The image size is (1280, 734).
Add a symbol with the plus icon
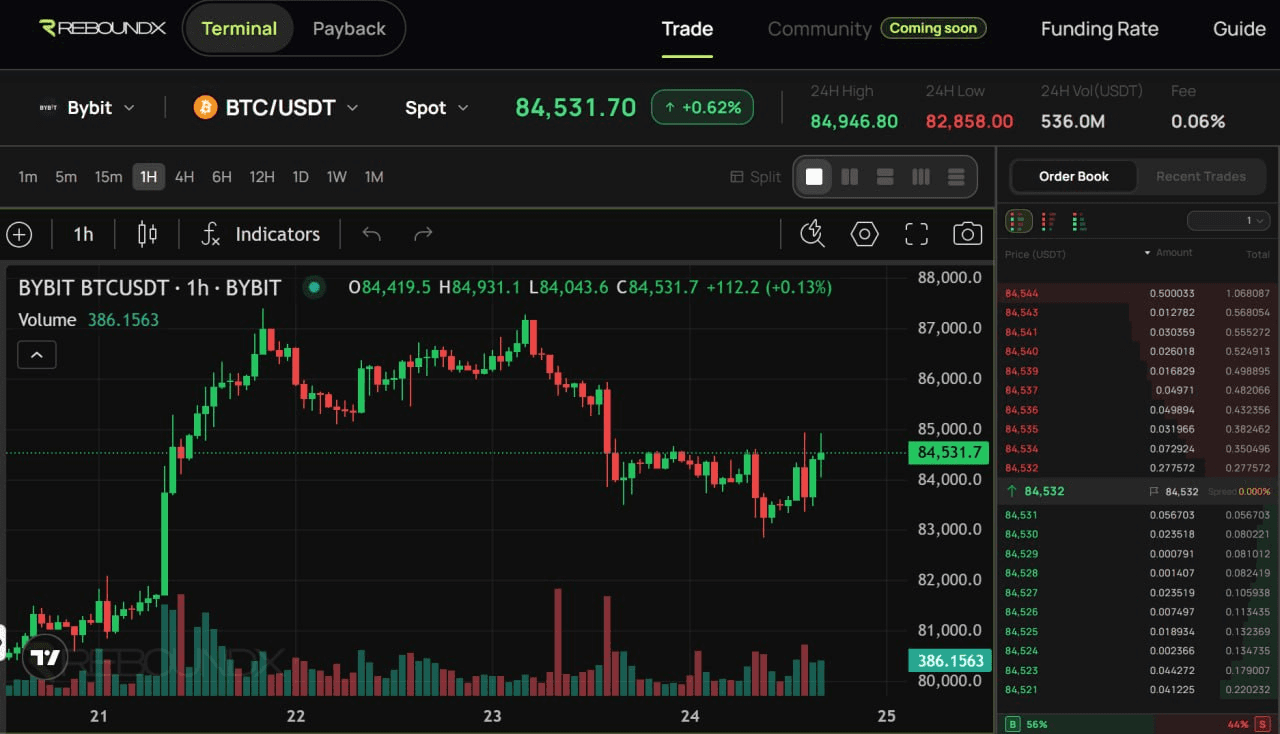coord(19,234)
